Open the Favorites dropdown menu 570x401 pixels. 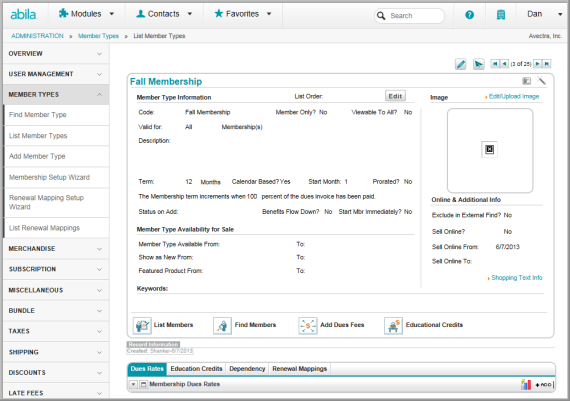coord(243,14)
